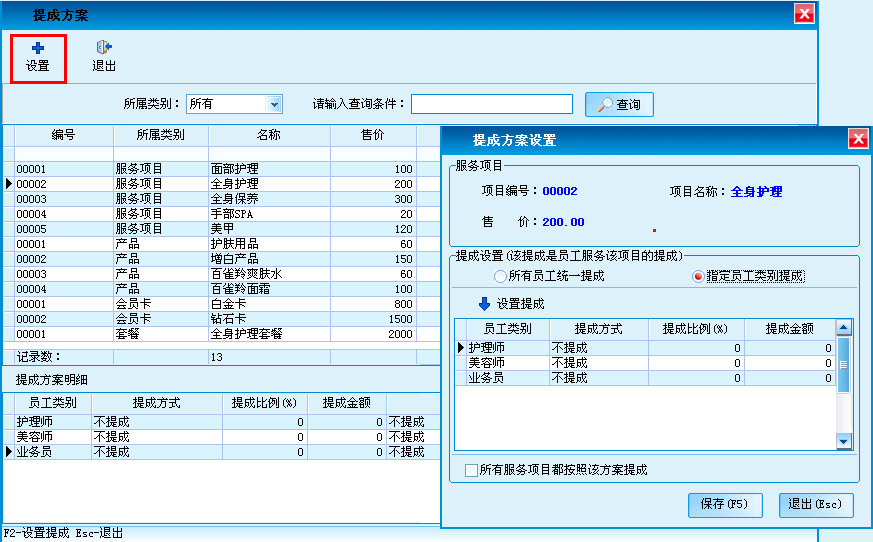
Task: Select 指定员工类别提成 radio option
Action: tap(698, 276)
